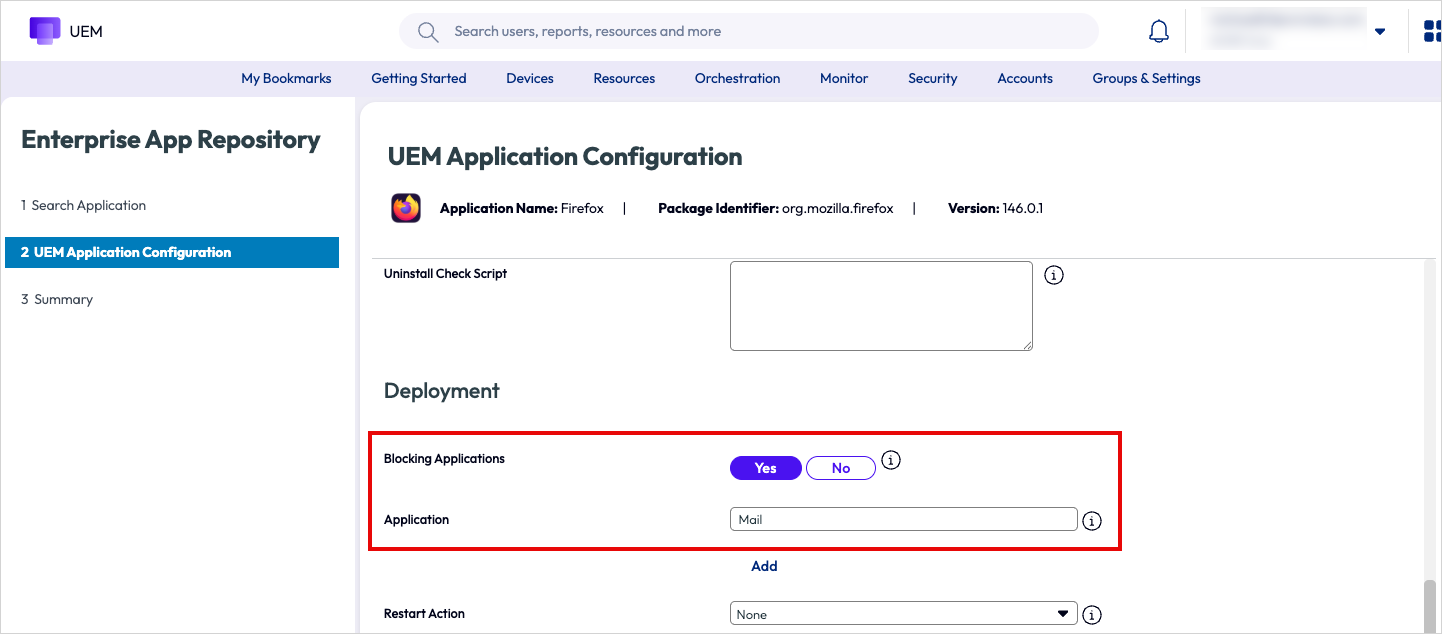Image resolution: width=1442 pixels, height=634 pixels.
Task: Click the Blocking Applications label
Action: point(444,459)
